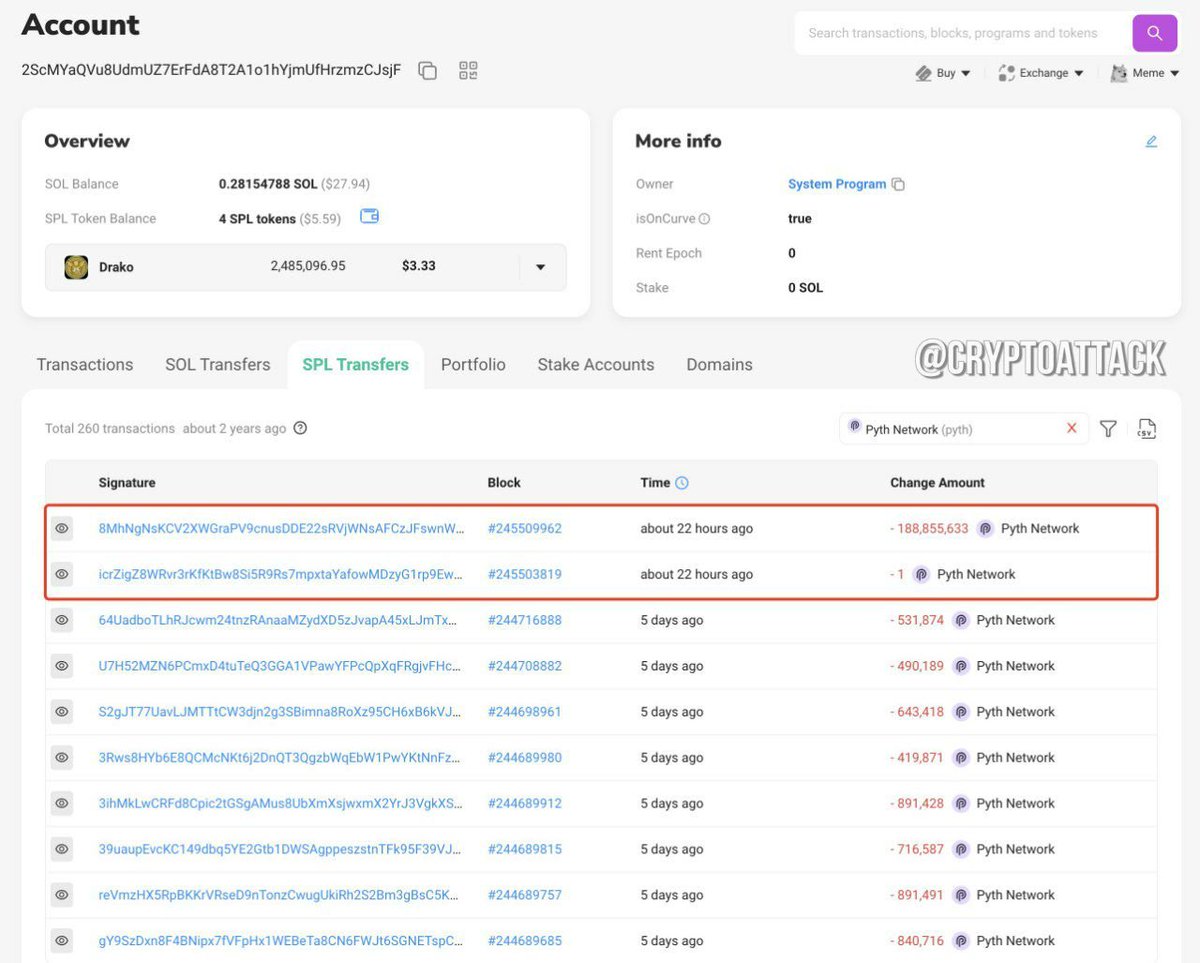This screenshot has width=1200, height=963.
Task: Open the Meme dropdown menu
Action: [x=1145, y=73]
